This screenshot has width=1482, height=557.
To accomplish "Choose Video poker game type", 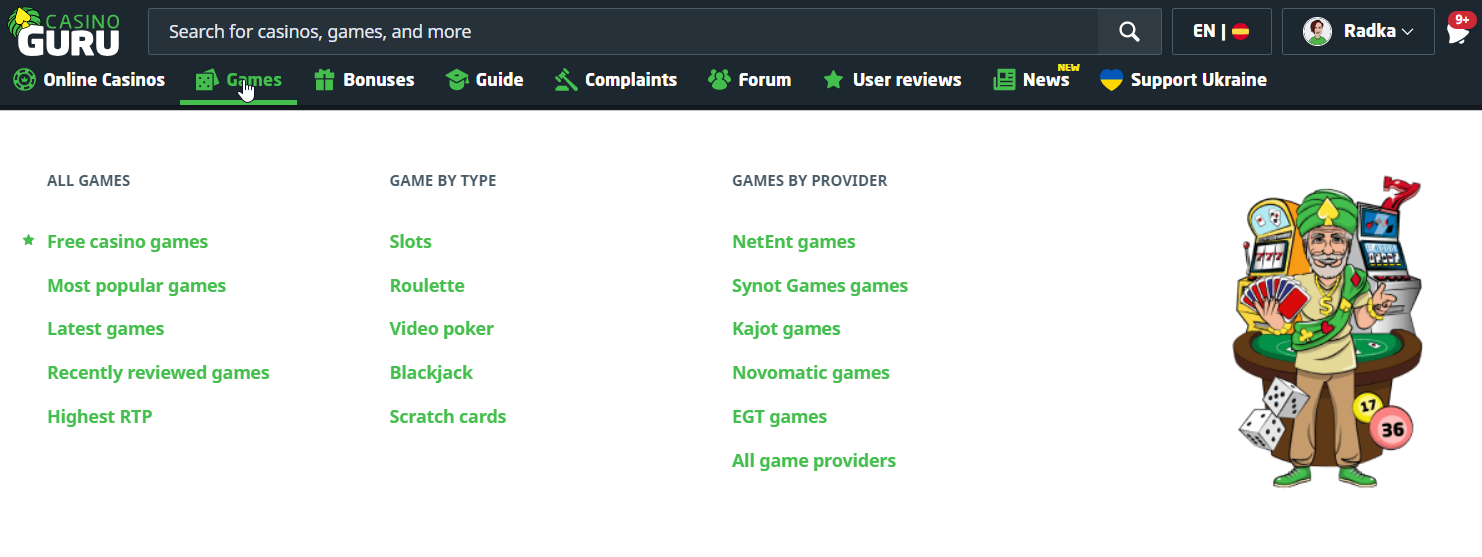I will click(x=441, y=329).
